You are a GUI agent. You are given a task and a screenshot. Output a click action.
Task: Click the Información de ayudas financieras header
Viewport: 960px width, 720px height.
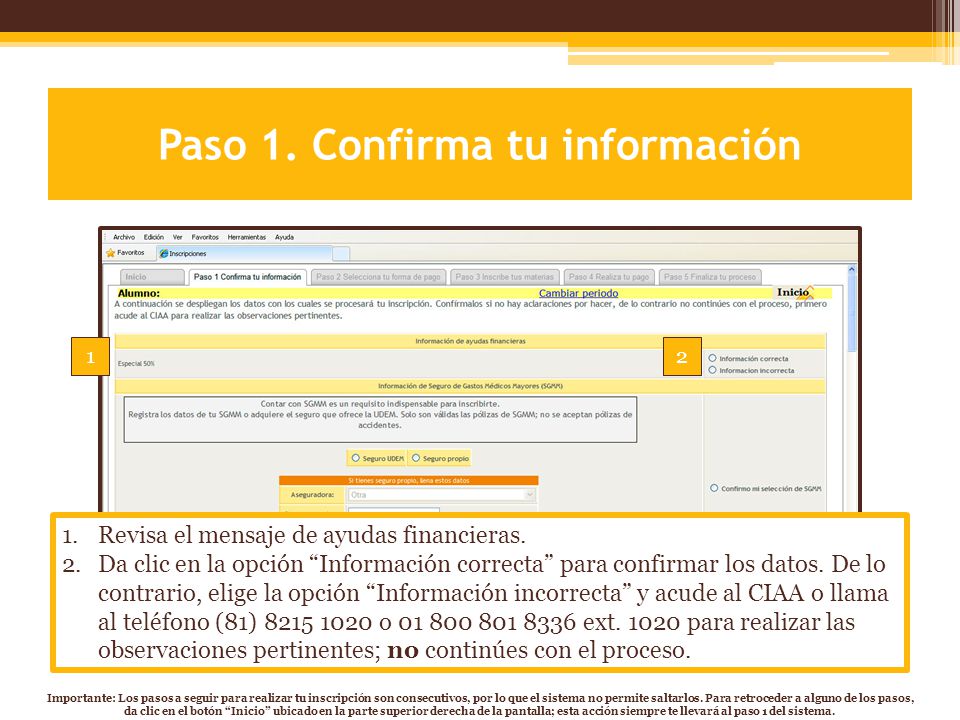point(470,341)
